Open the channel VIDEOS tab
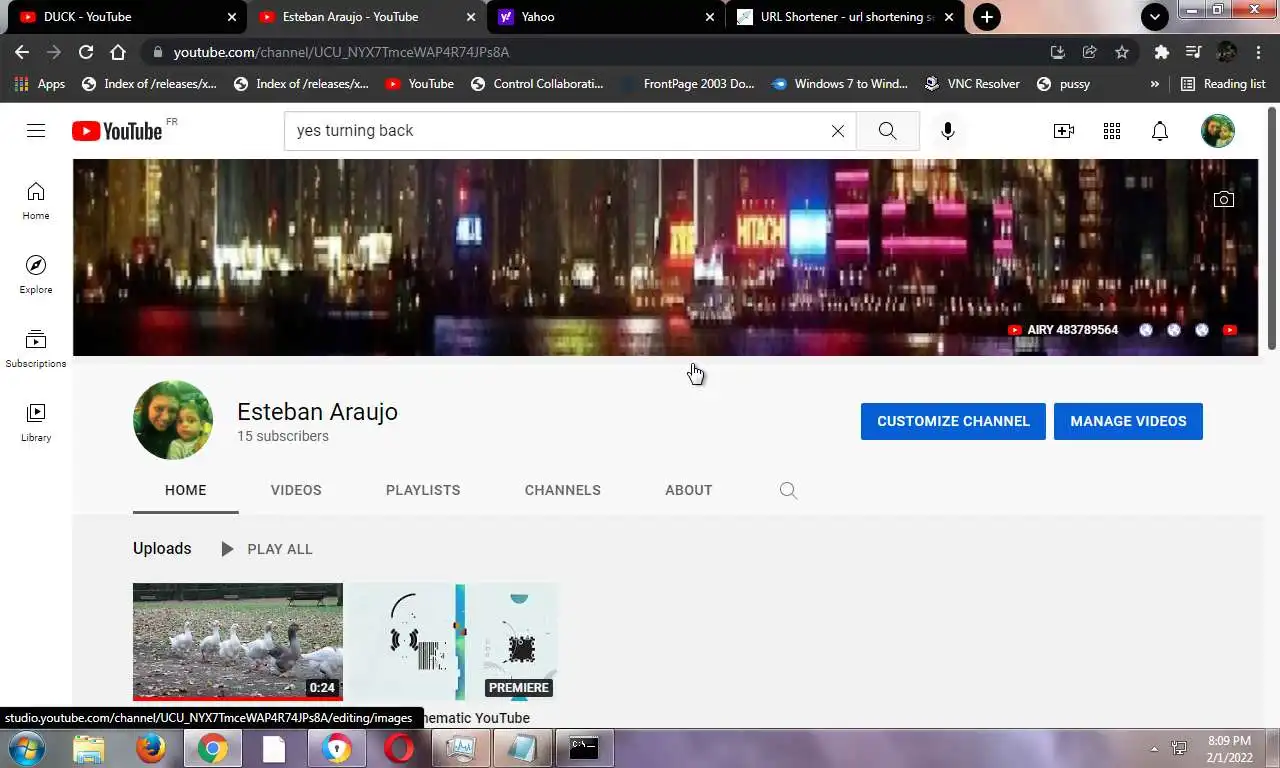 pos(296,490)
